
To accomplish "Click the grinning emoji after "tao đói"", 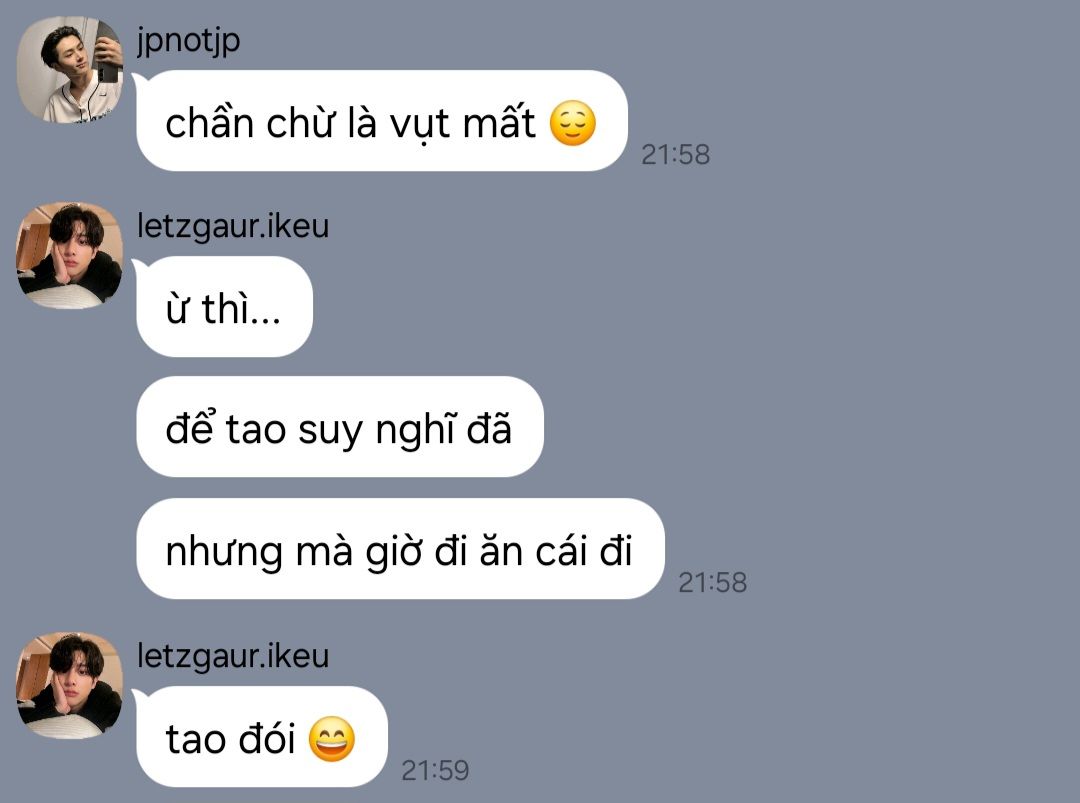I will point(332,738).
